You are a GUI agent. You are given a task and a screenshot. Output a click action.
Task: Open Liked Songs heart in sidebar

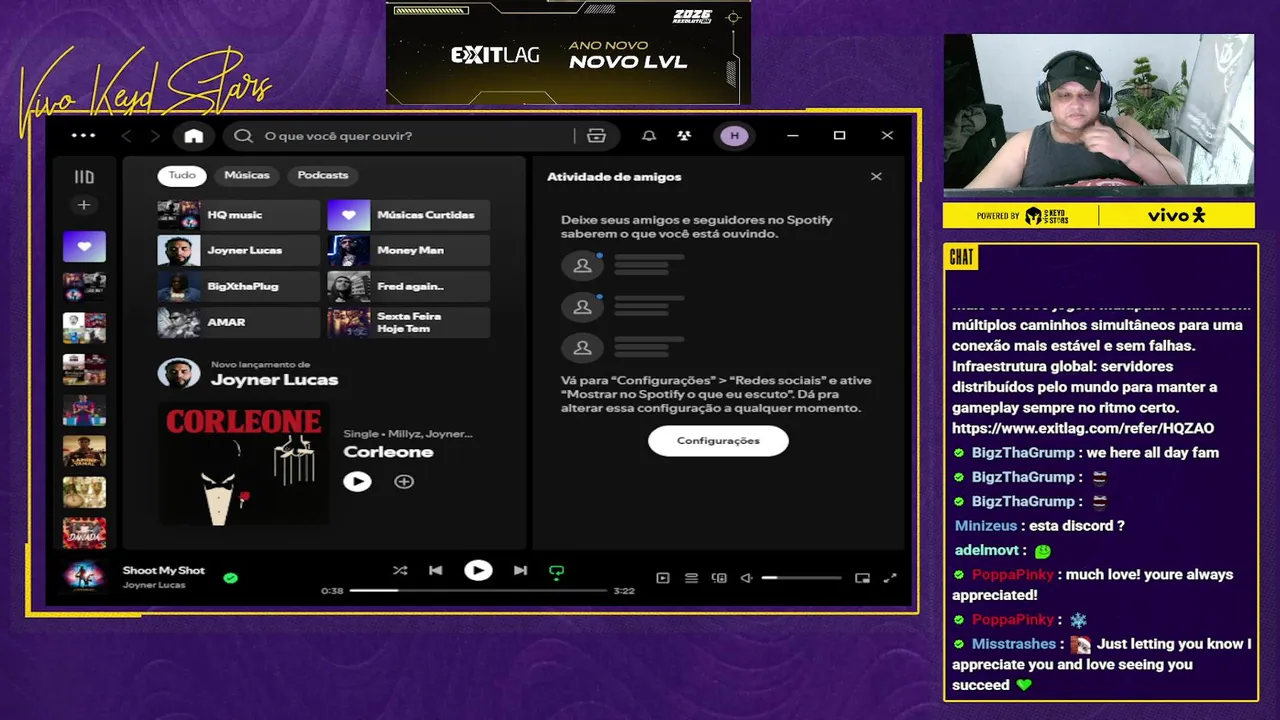click(84, 246)
